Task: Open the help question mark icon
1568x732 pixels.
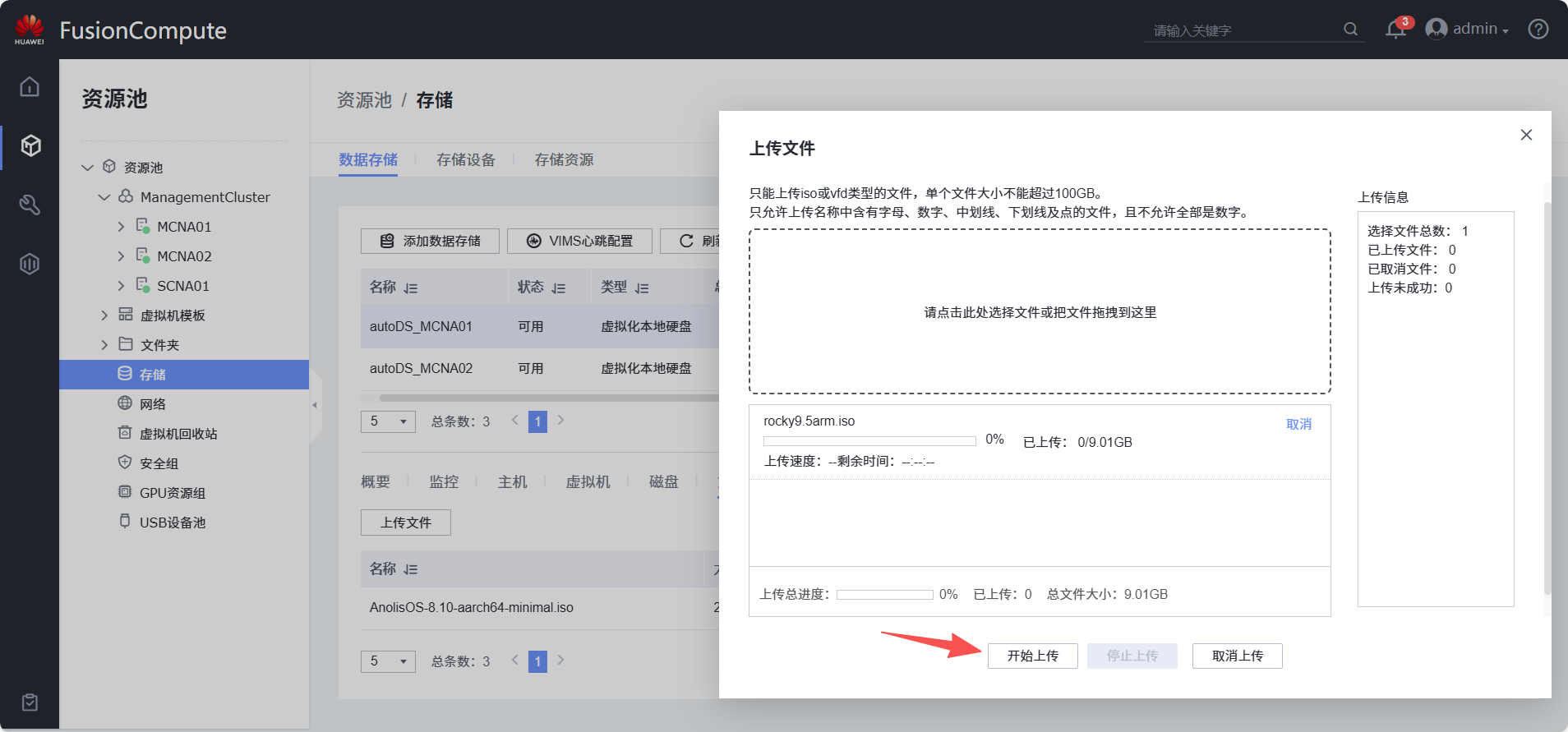Action: point(1538,29)
